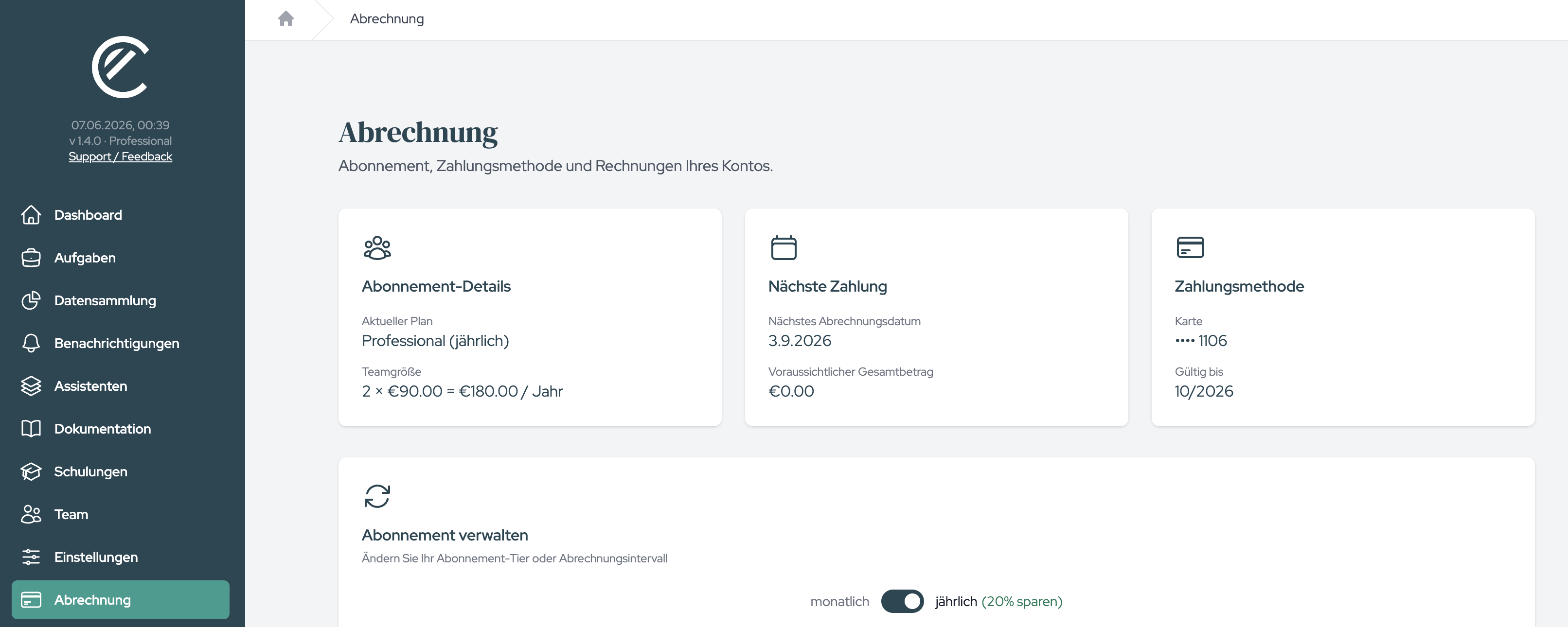
Task: Open Aufgaben from the sidebar
Action: click(121, 258)
